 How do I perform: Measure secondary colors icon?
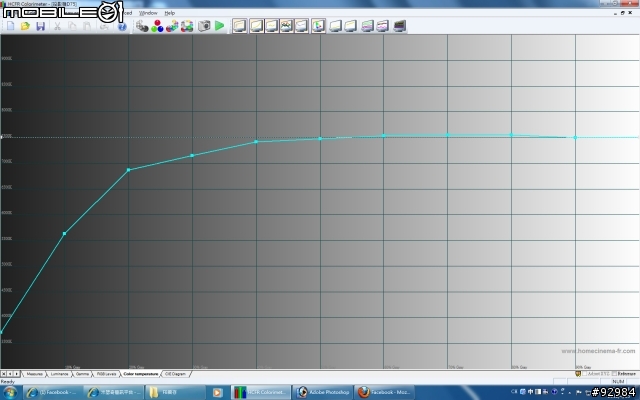click(x=172, y=26)
